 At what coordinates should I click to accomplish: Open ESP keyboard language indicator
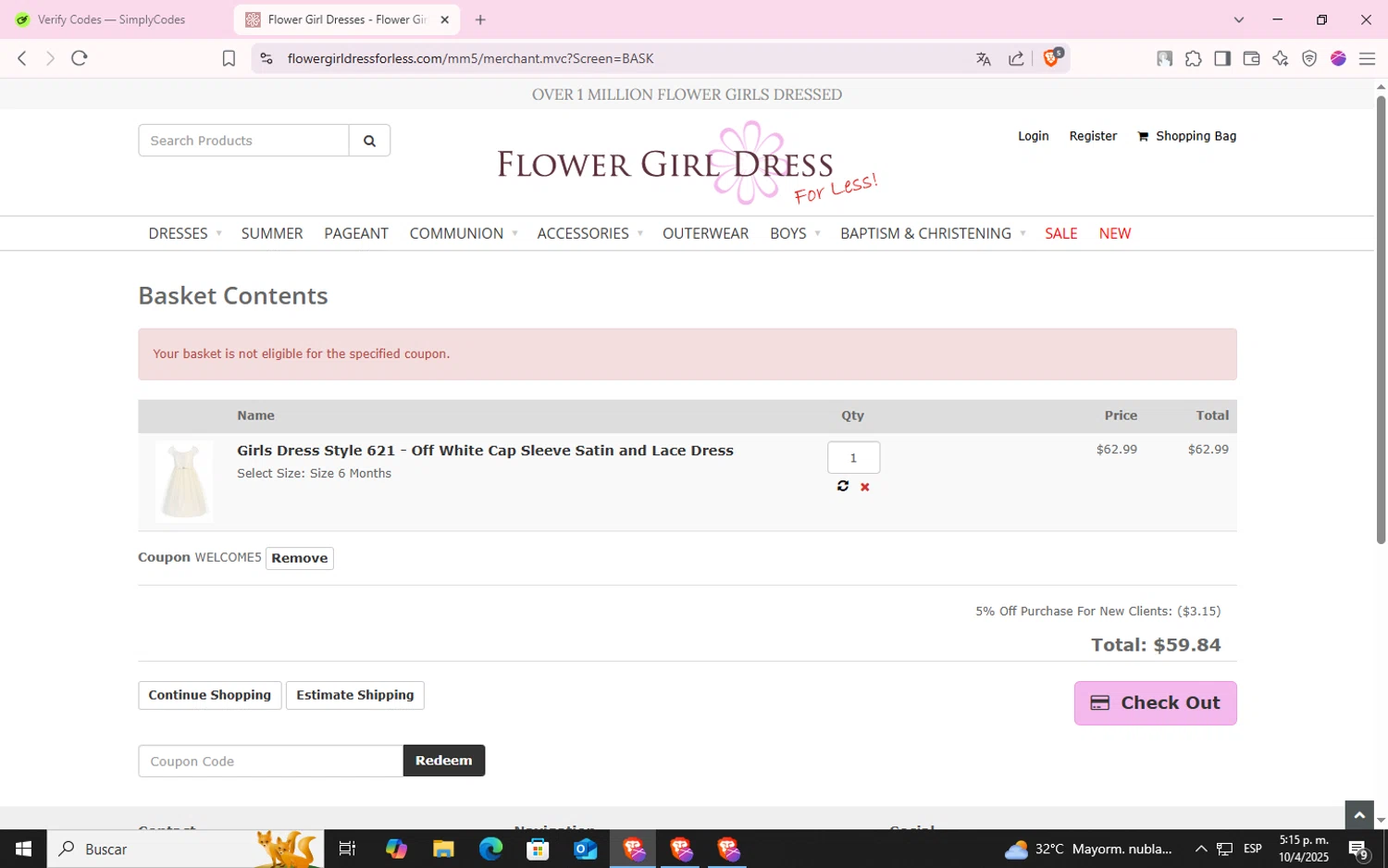coord(1253,849)
